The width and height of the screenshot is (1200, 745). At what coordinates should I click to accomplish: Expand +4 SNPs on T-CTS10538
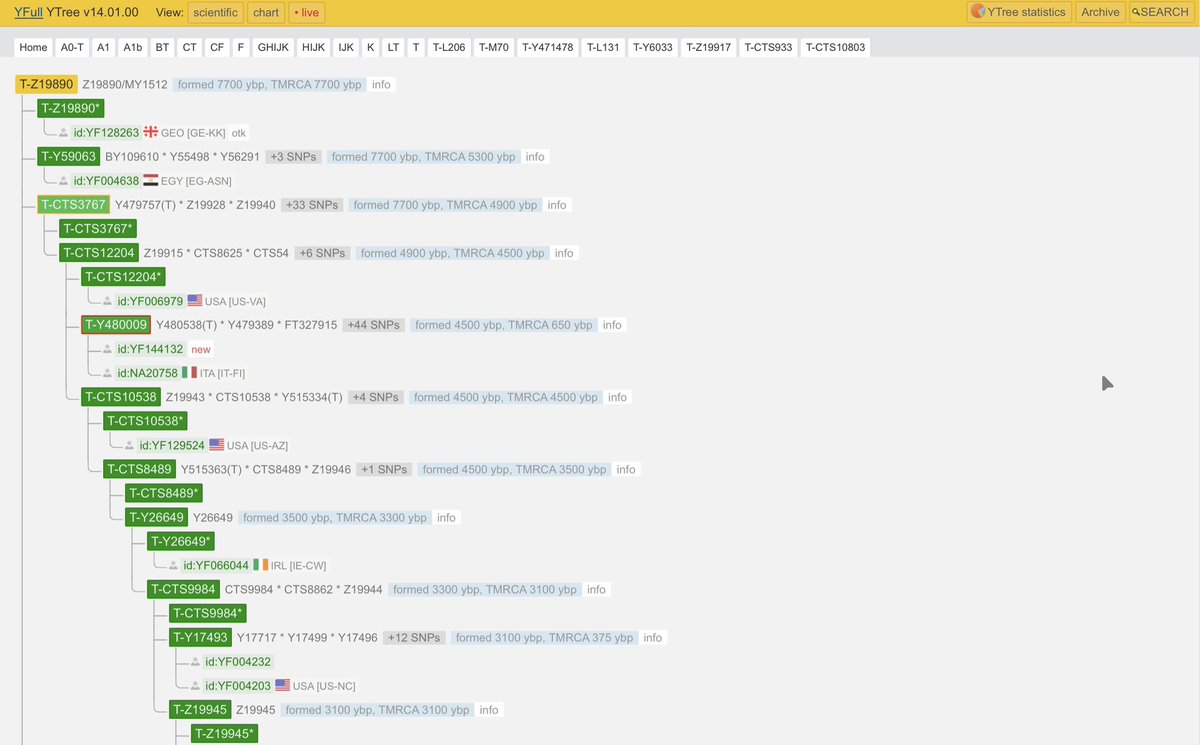[x=376, y=397]
